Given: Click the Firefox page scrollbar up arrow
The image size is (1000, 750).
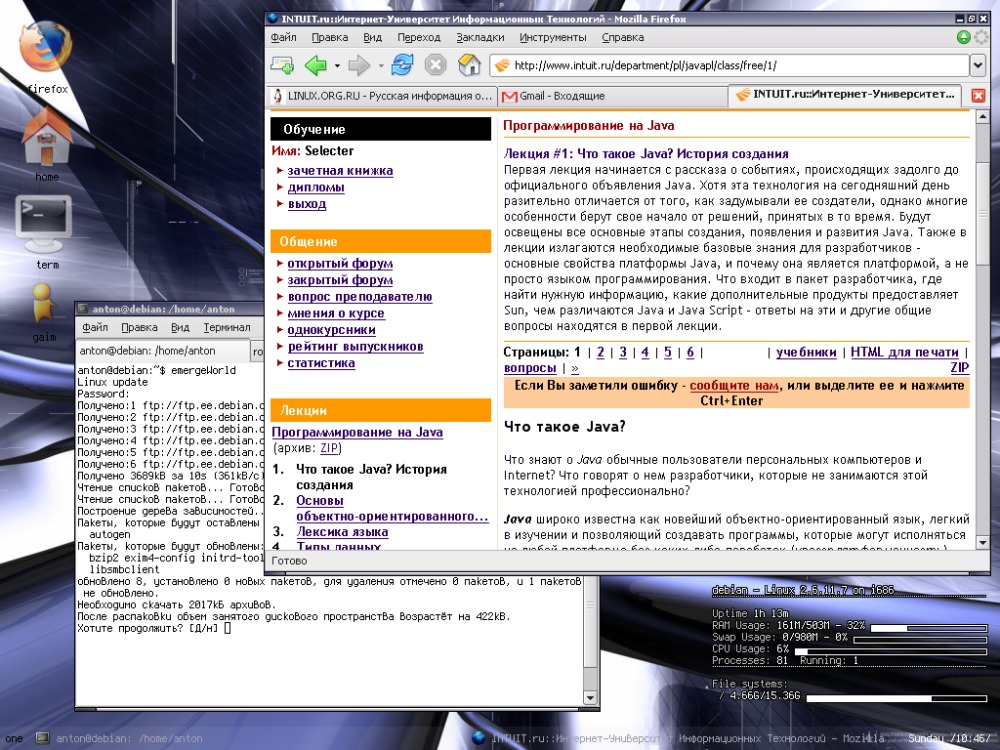Looking at the screenshot, I should pyautogui.click(x=982, y=117).
